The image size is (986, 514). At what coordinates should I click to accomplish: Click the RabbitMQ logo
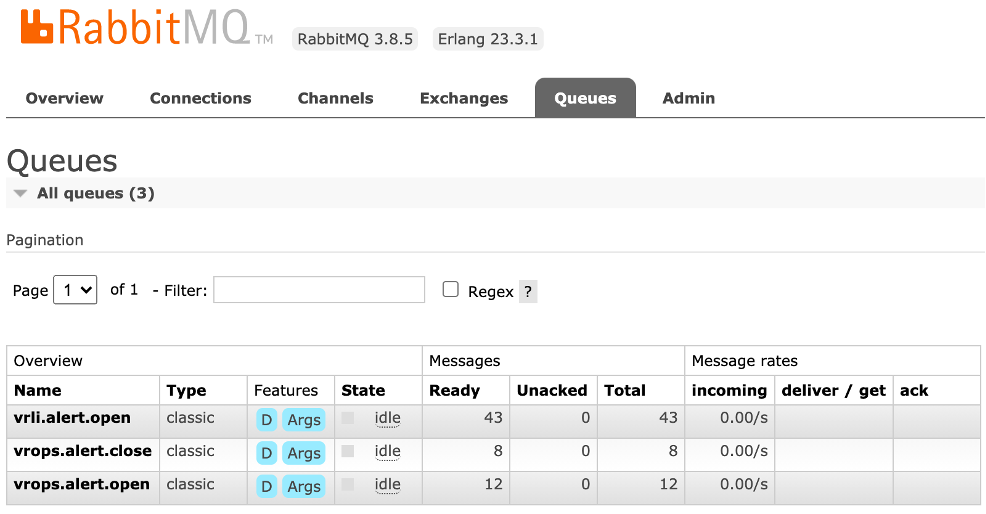(x=147, y=28)
